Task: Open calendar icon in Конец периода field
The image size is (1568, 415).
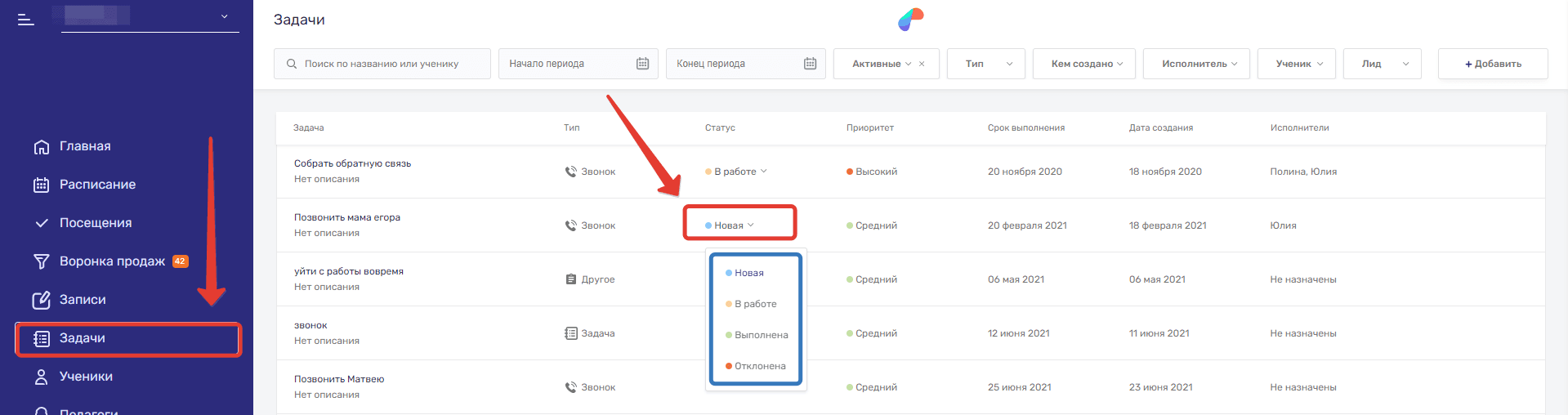Action: 810,64
